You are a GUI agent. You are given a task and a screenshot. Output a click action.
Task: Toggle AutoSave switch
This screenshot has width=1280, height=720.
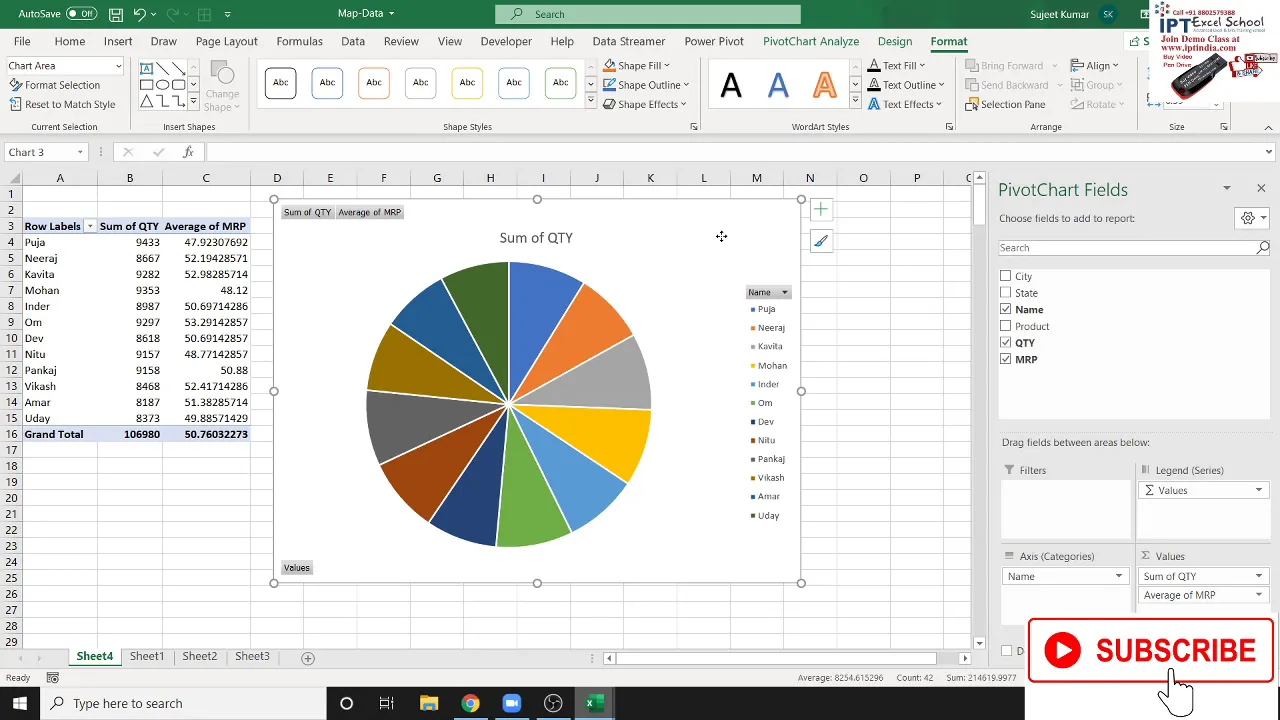[x=81, y=14]
